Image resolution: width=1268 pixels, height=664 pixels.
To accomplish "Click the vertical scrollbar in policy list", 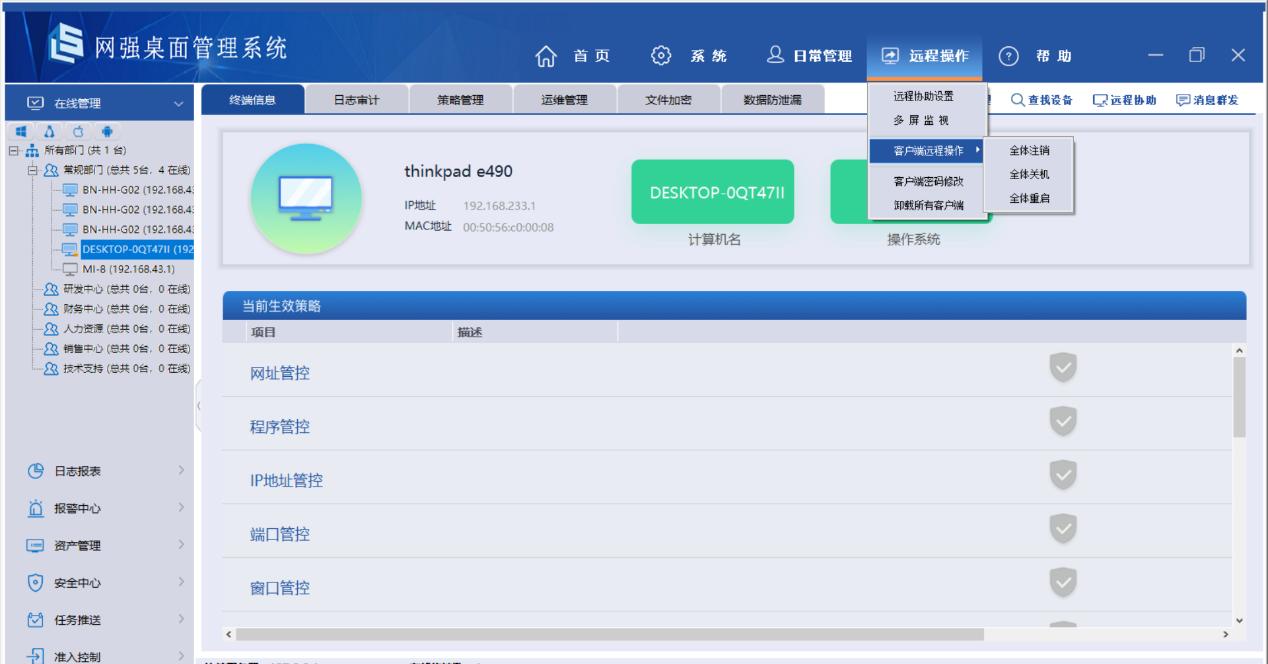I will pyautogui.click(x=1240, y=398).
